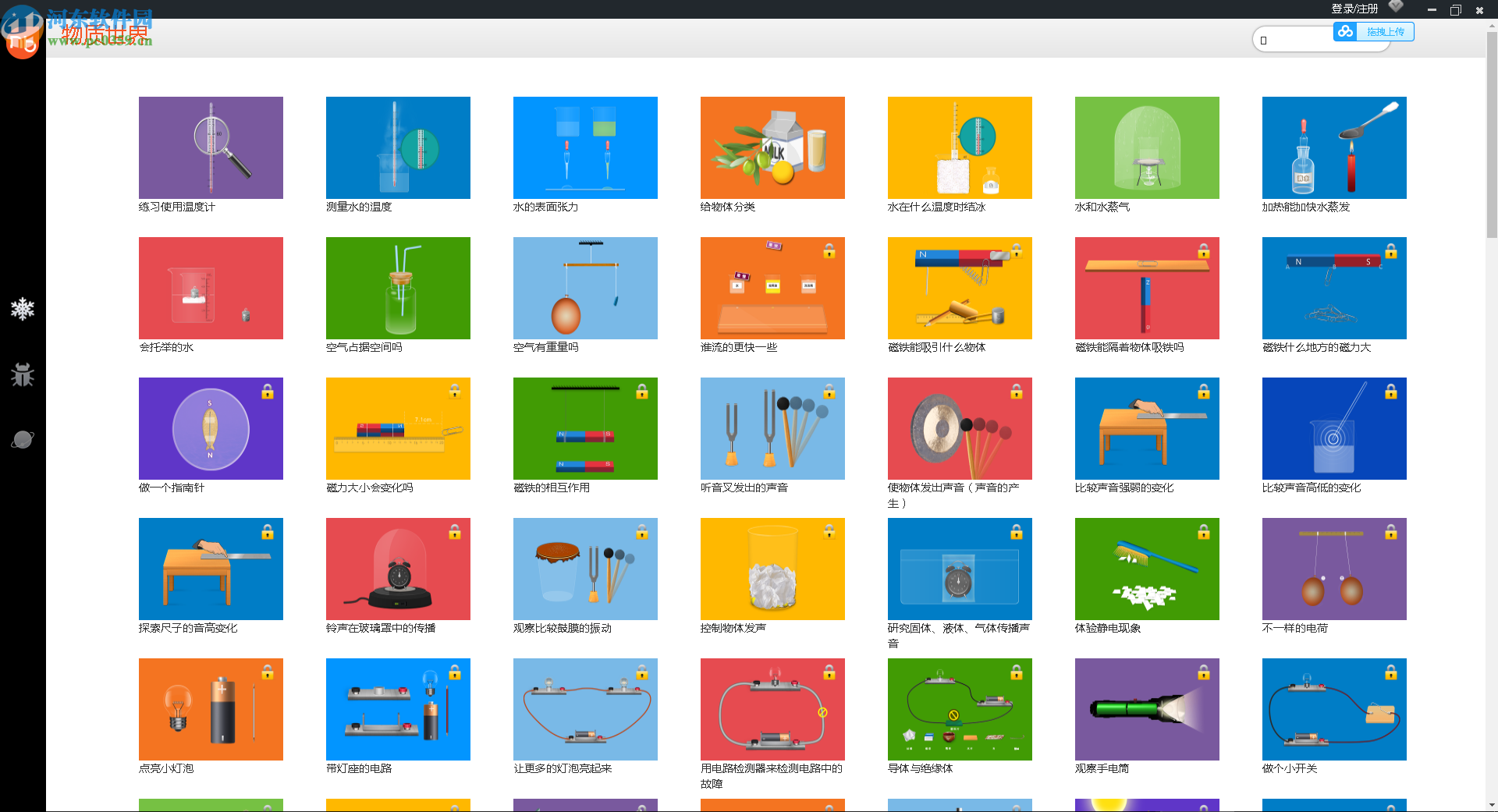Click the diamond icon beside 登录/注册
Viewport: 1498px width, 812px height.
pyautogui.click(x=1396, y=7)
